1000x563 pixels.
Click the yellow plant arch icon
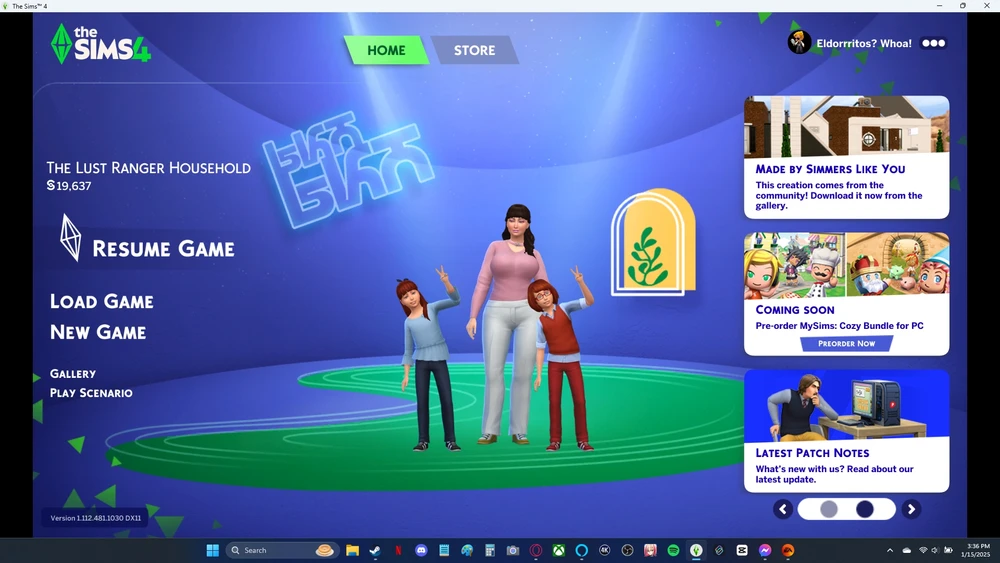click(654, 242)
